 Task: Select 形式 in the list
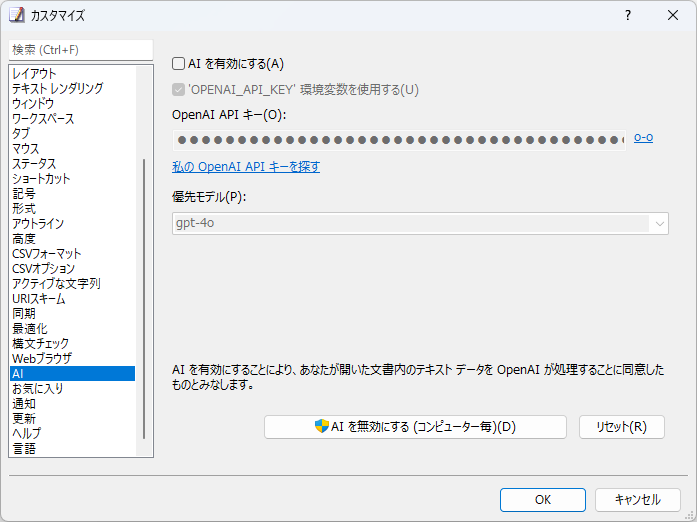coord(72,209)
